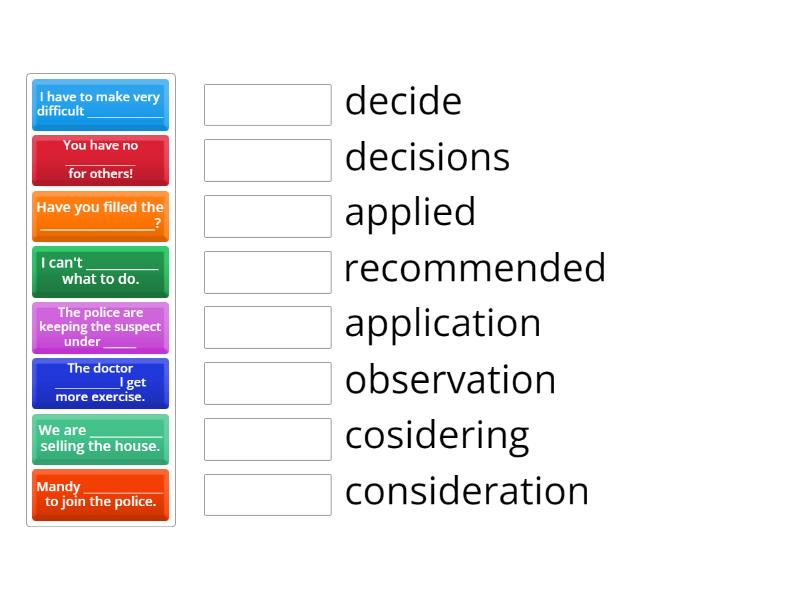
Task: Click the orange-red 'Mandy to join the police' card
Action: (101, 495)
